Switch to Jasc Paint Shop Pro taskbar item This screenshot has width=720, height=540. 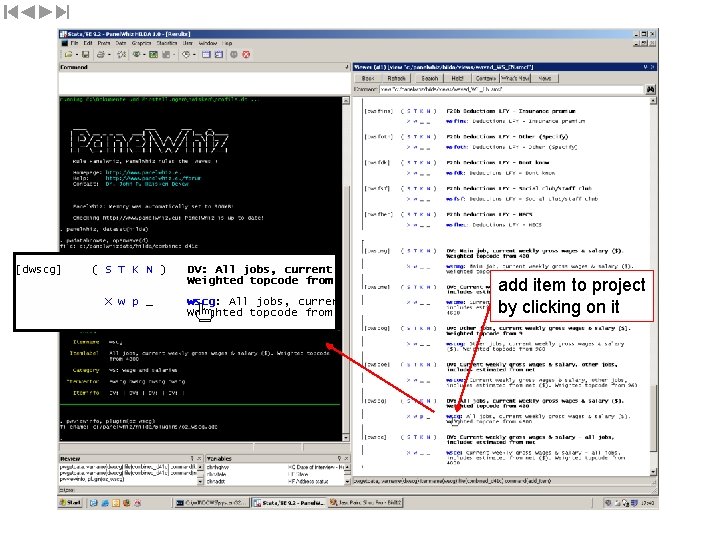click(x=366, y=503)
